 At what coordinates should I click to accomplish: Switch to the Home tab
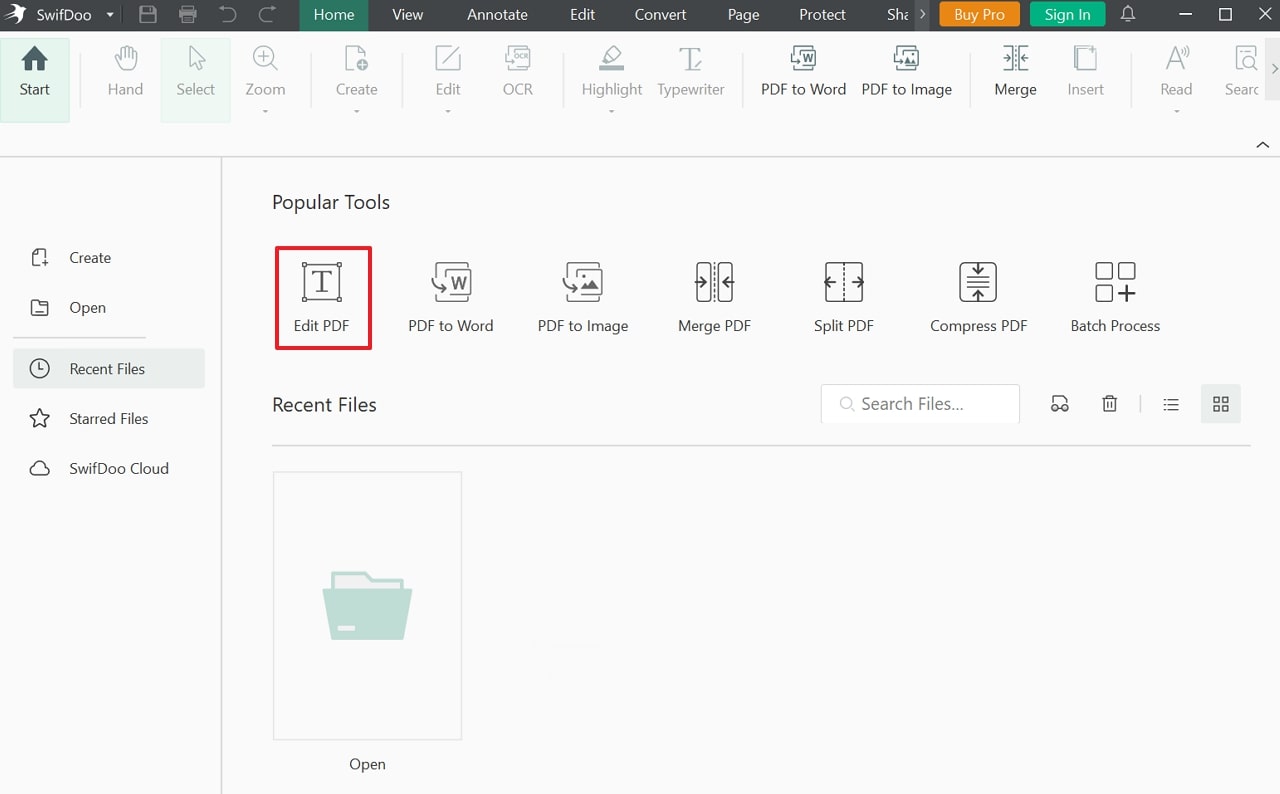click(334, 14)
